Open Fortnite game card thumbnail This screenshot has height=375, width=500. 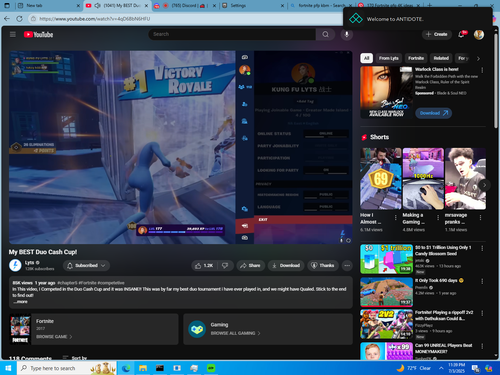pyautogui.click(x=20, y=329)
